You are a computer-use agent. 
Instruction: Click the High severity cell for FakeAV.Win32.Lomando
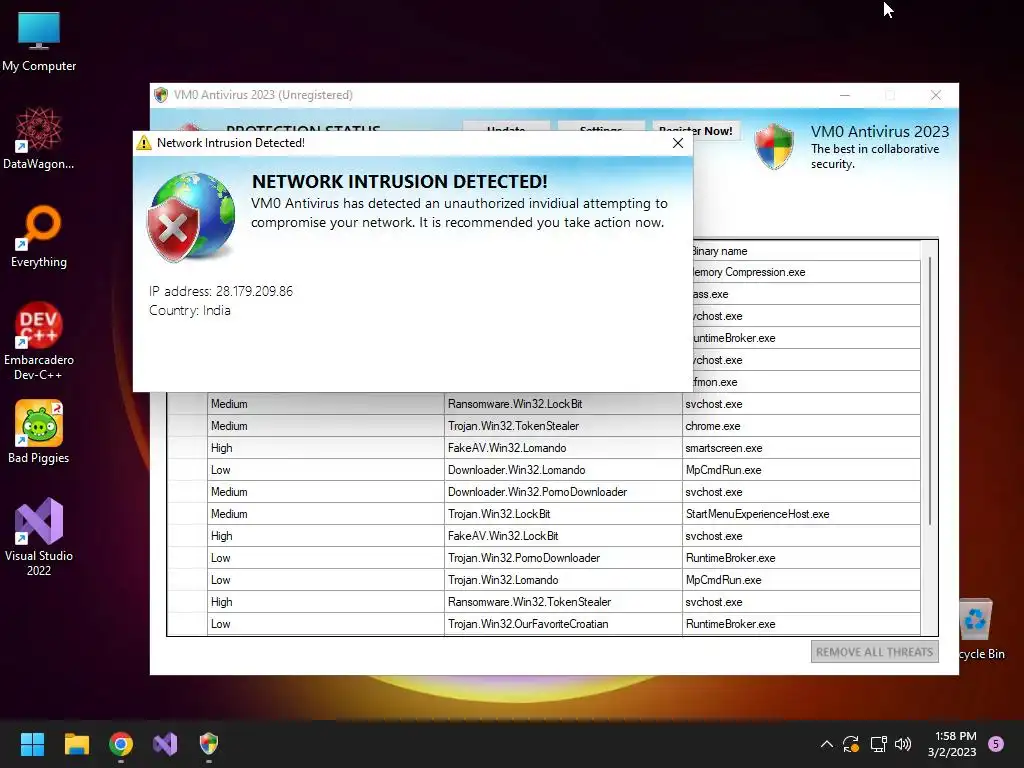pos(326,448)
